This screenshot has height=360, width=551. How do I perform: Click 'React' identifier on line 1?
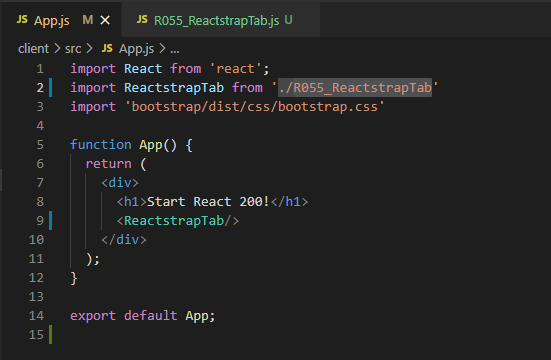[x=143, y=69]
